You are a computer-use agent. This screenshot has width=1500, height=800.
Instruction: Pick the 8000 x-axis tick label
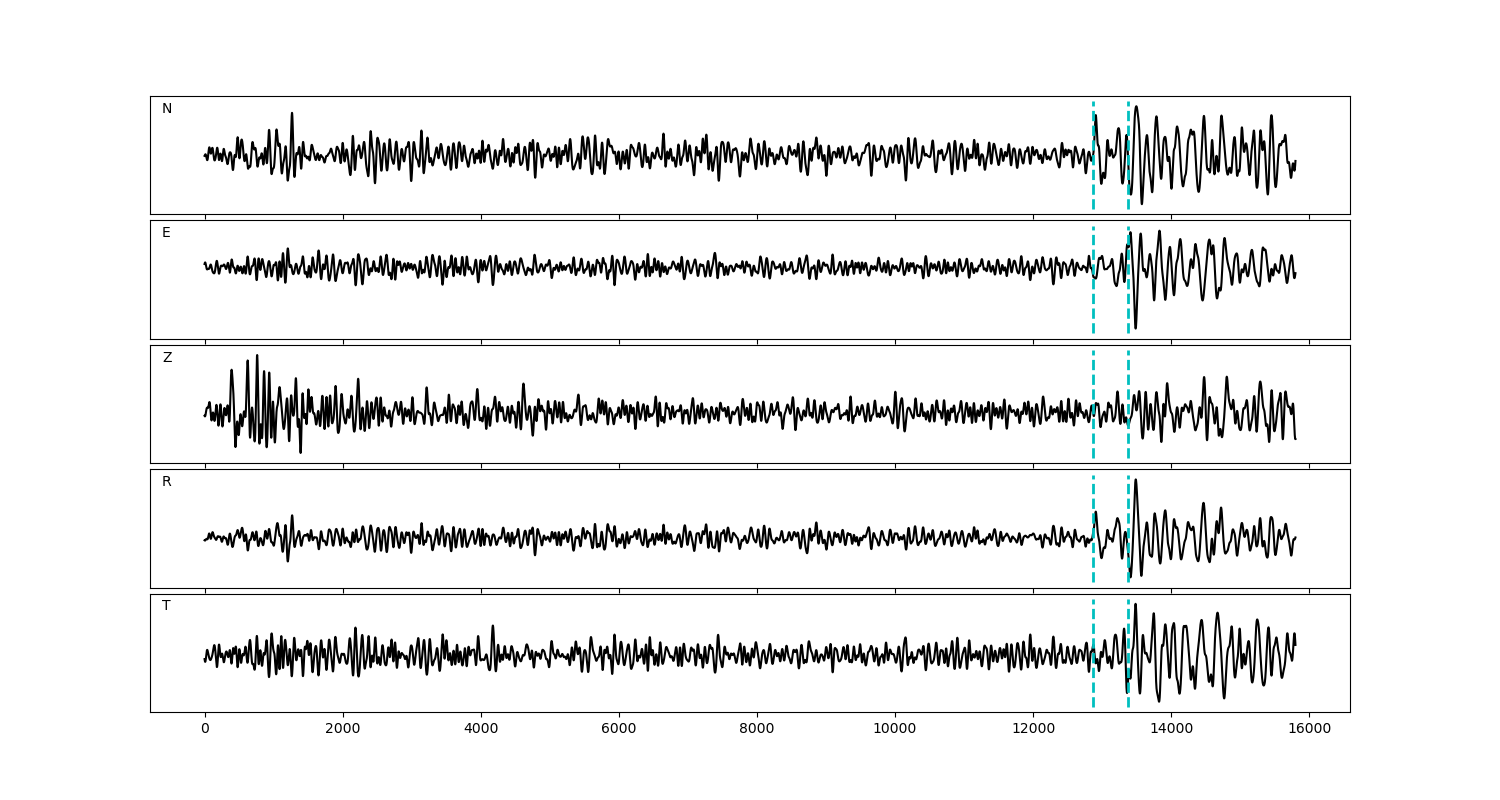point(757,730)
